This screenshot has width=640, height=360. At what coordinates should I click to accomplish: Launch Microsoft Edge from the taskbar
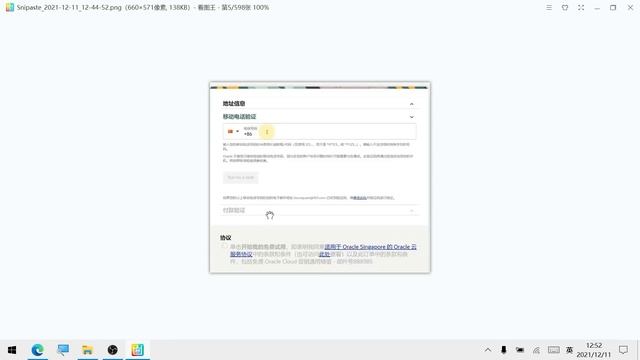(38, 350)
